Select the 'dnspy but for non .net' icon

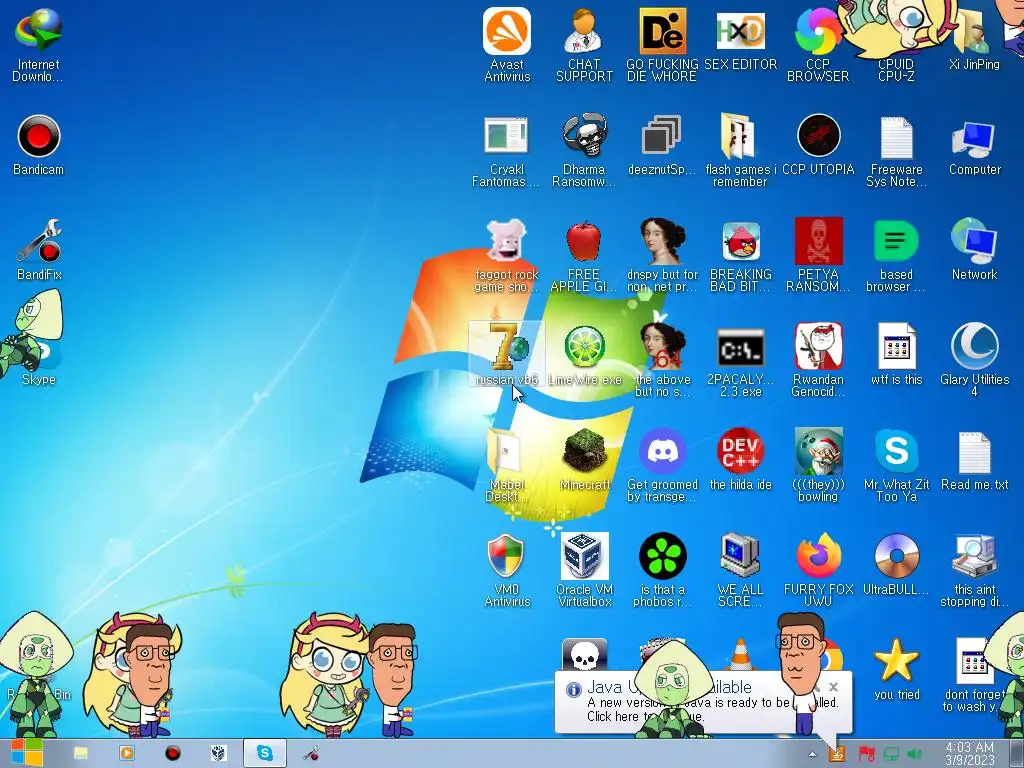[x=662, y=256]
